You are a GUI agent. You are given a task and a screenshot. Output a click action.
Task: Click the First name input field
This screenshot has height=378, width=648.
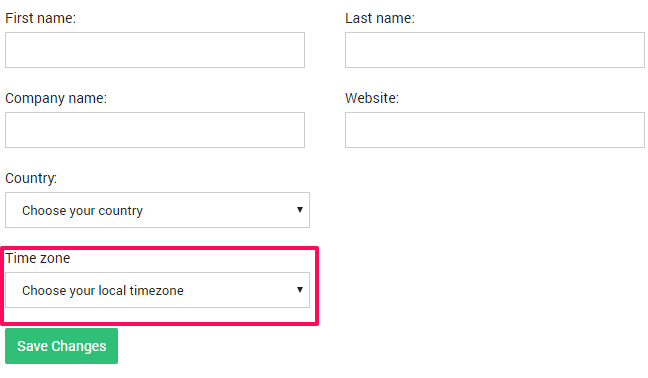tap(155, 50)
